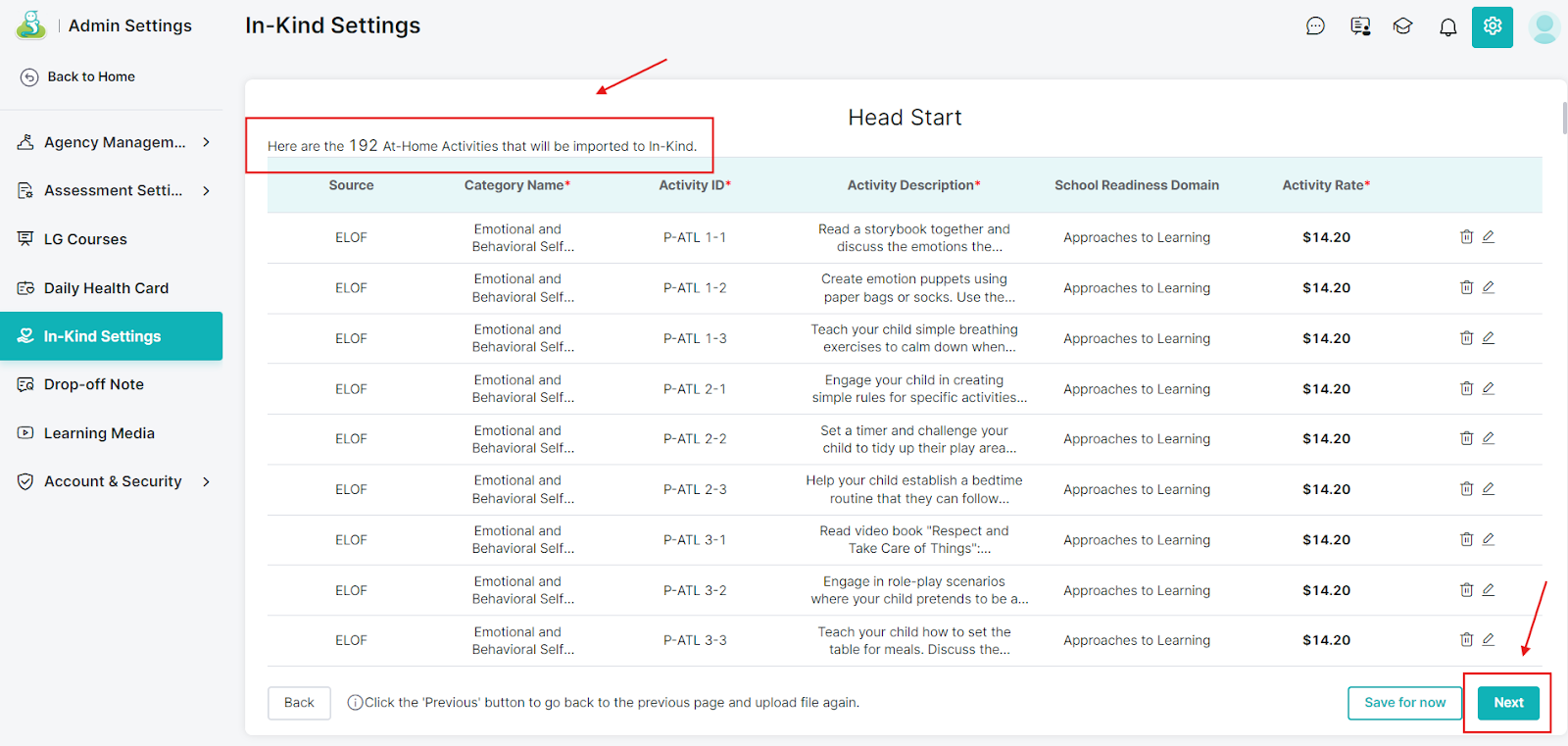Click Save for now button
1568x746 pixels.
1404,703
